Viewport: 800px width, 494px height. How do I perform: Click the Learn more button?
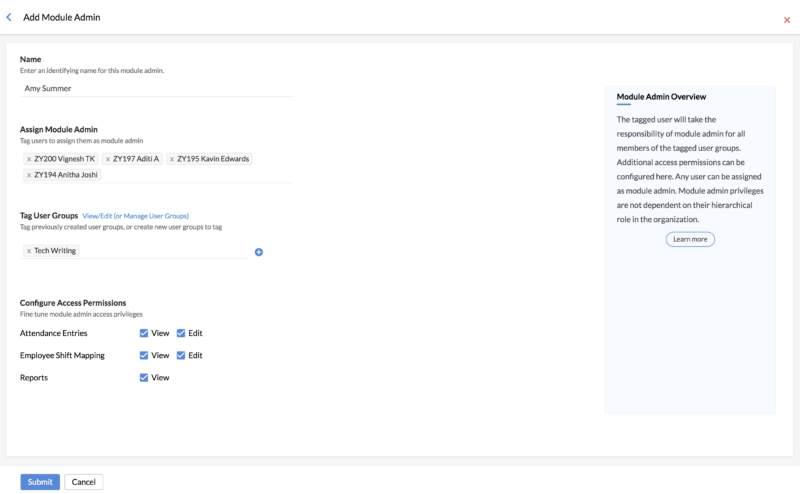690,240
